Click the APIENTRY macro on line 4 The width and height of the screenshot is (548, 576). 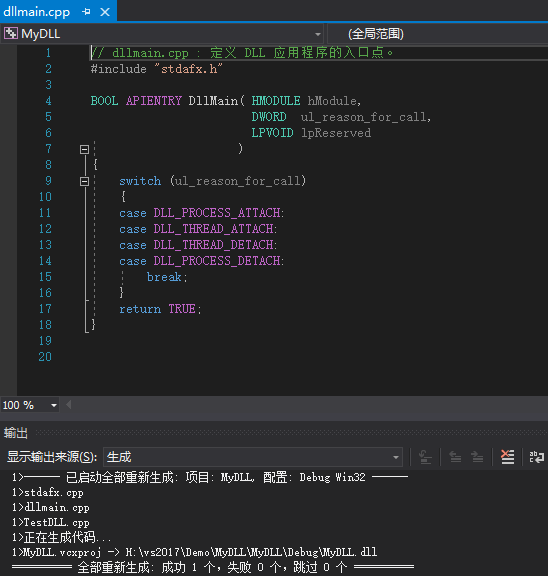tap(154, 101)
